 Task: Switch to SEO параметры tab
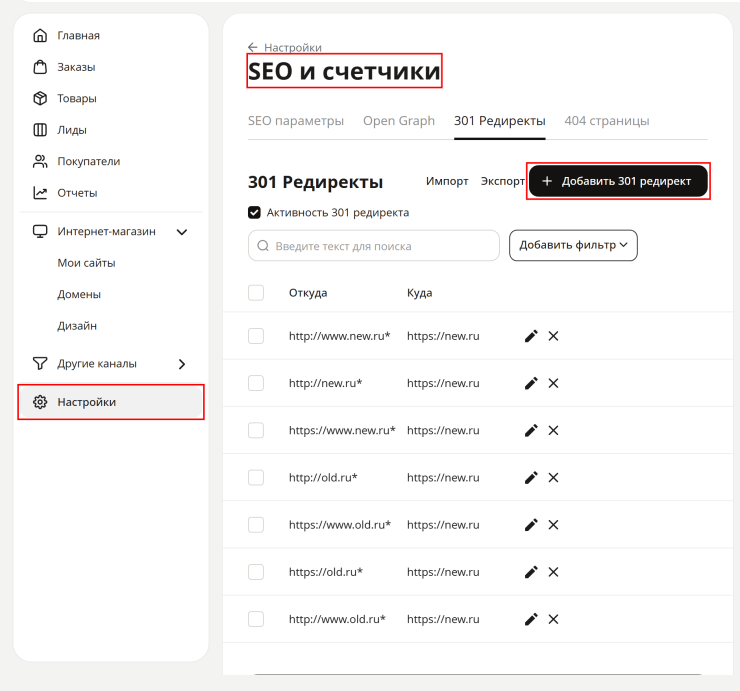(x=296, y=121)
